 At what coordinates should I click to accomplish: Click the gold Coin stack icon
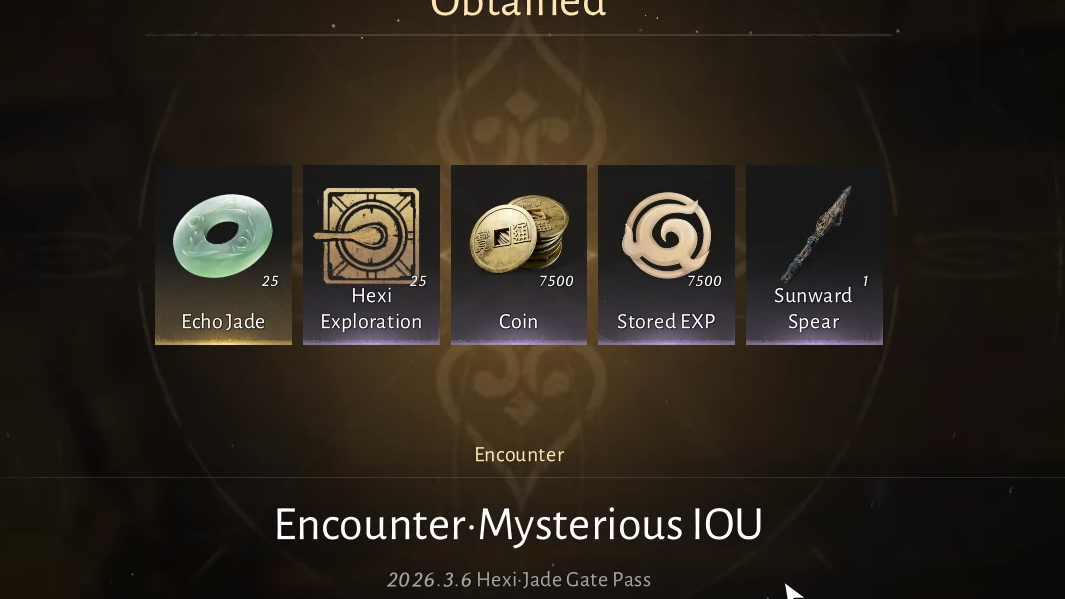coord(520,234)
